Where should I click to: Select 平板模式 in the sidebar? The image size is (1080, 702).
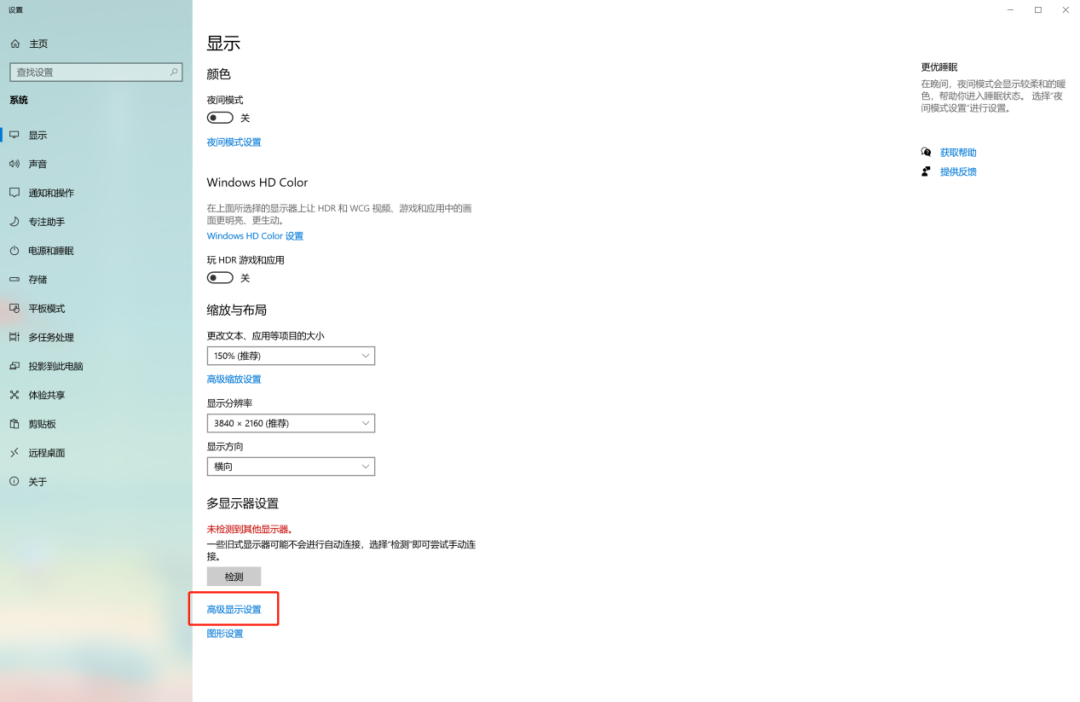point(47,308)
